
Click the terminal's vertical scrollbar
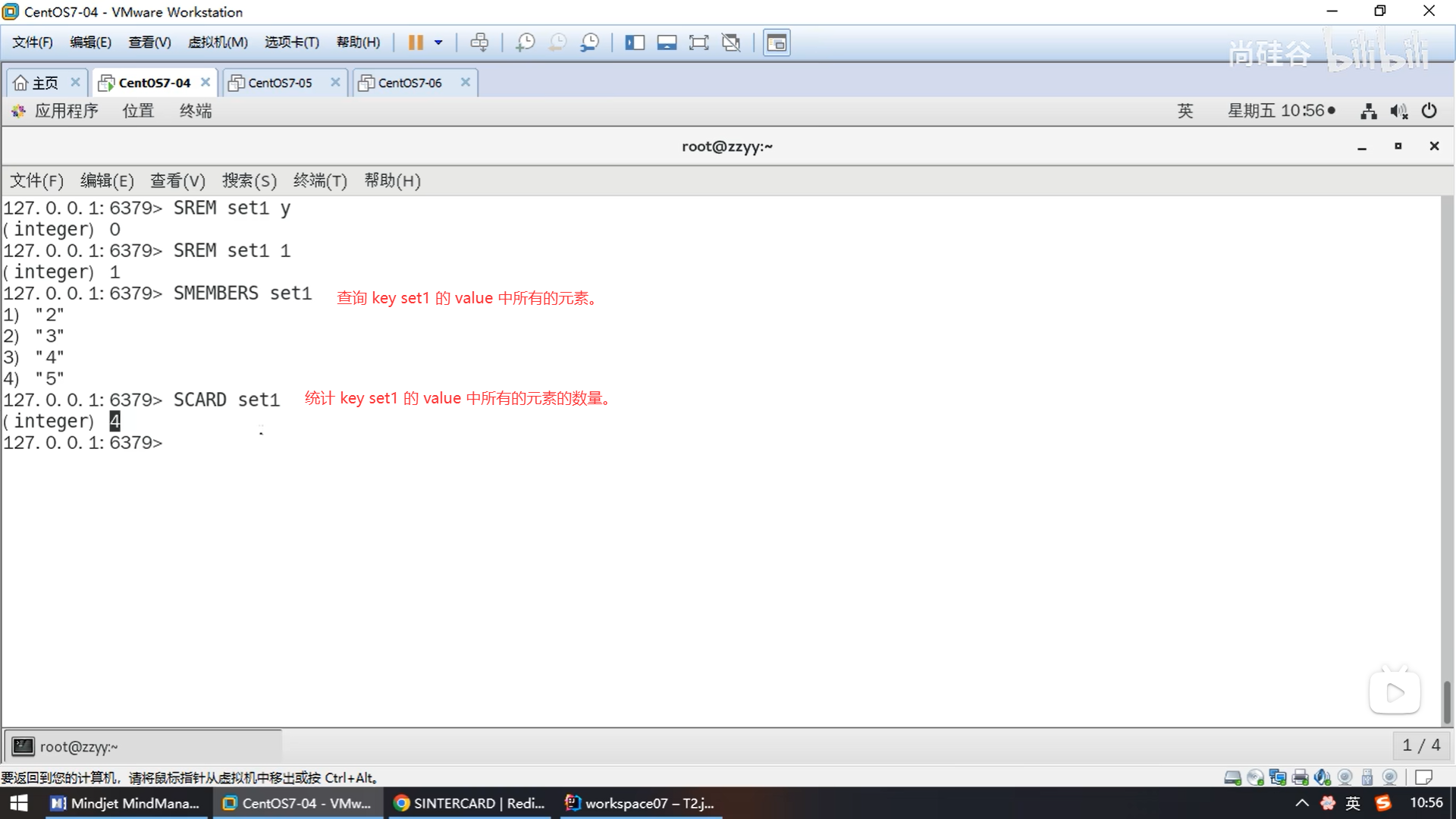point(1446,701)
